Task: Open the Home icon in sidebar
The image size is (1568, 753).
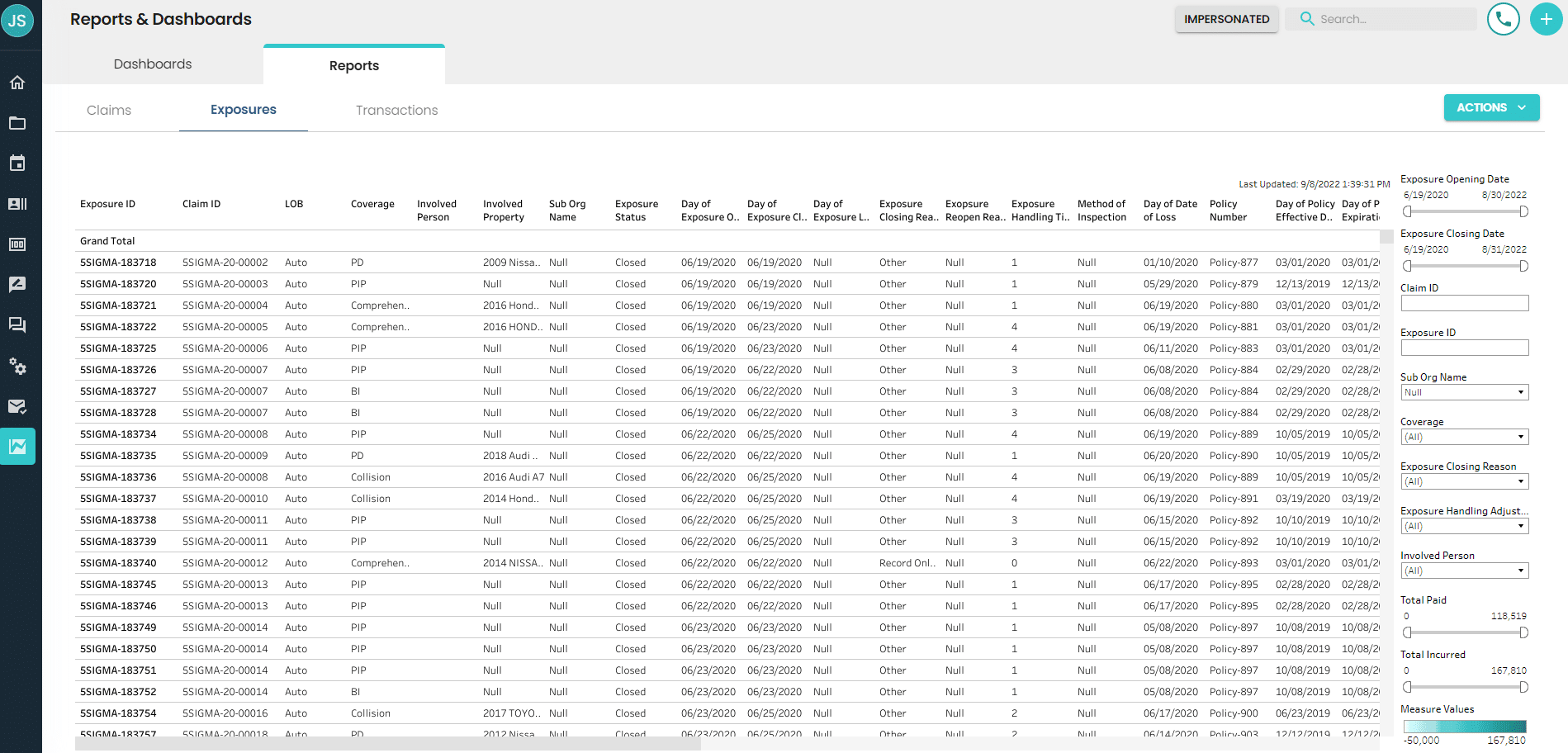Action: 17,82
